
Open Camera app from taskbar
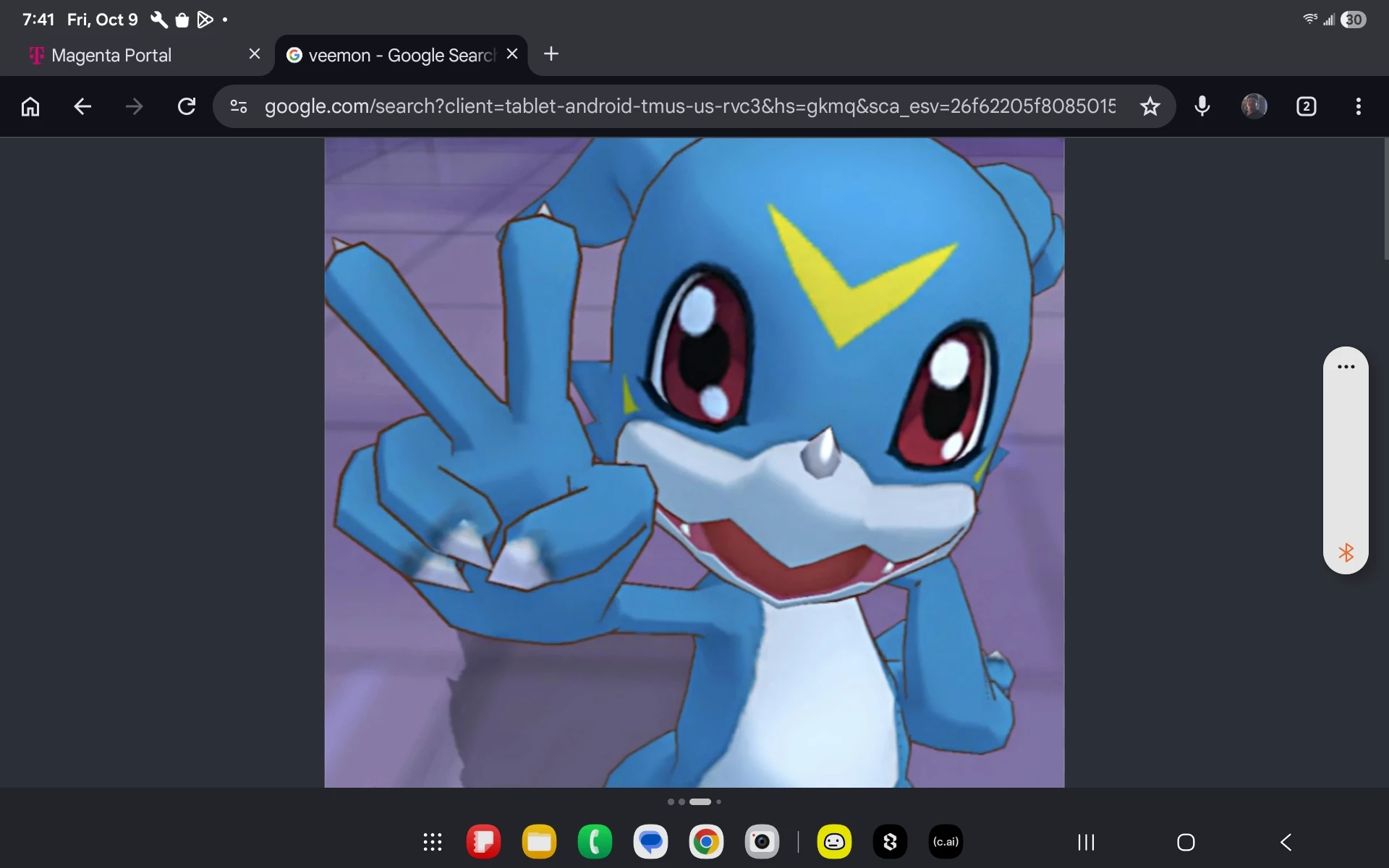763,842
